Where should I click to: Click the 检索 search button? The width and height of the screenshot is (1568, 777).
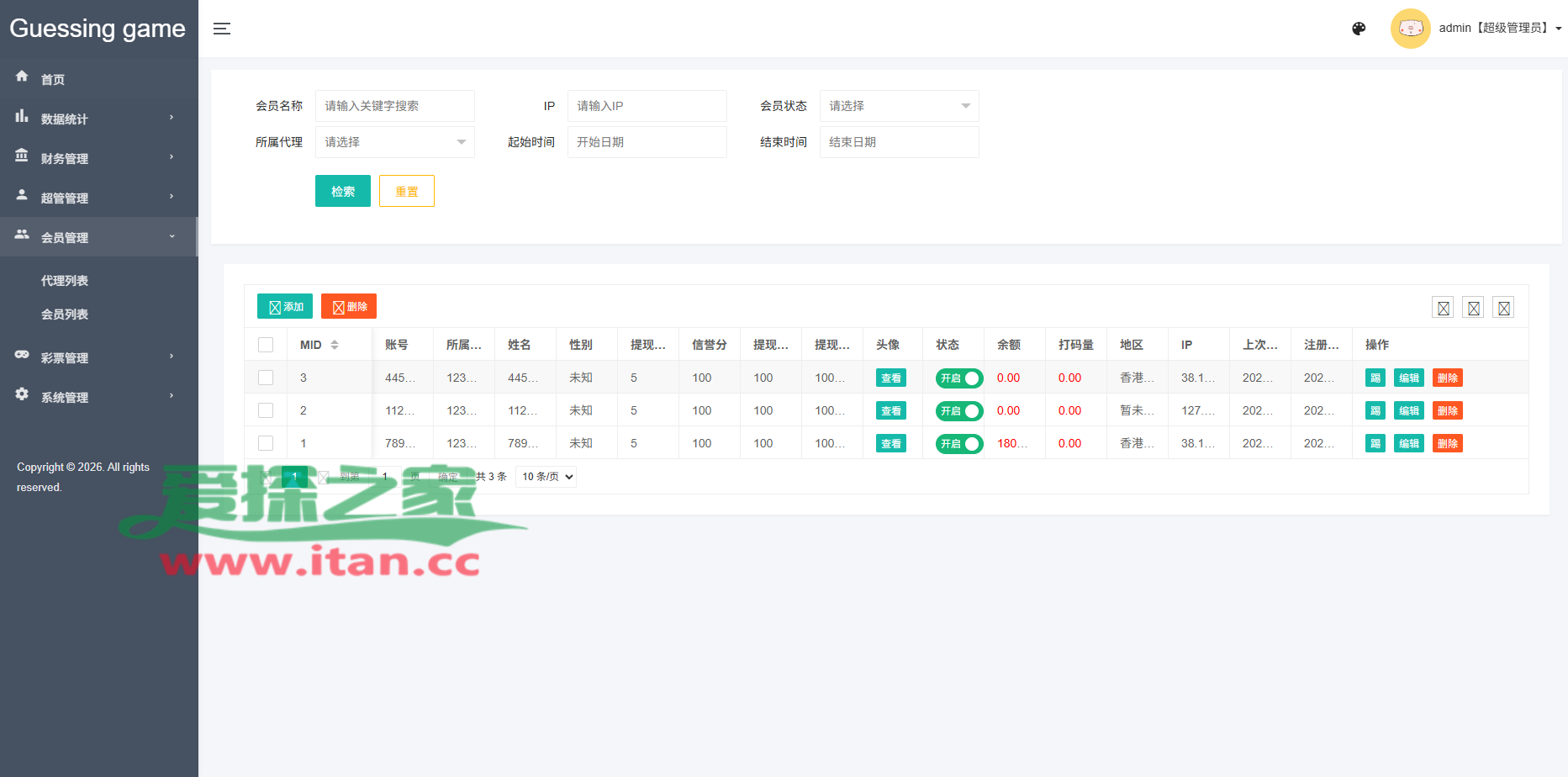[x=342, y=192]
